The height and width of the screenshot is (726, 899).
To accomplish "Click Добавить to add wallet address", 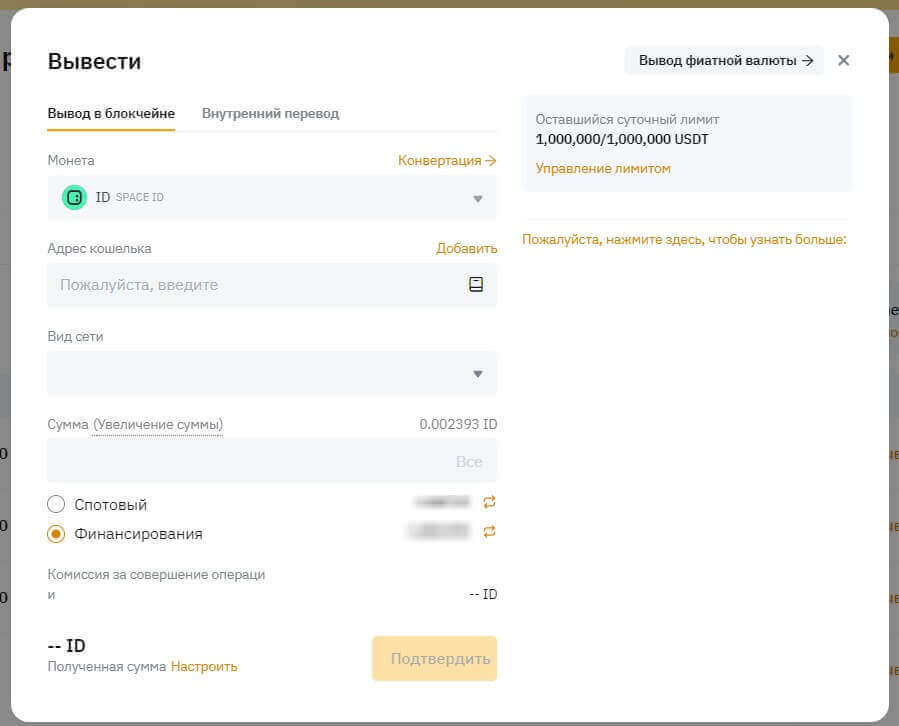I will coord(466,248).
